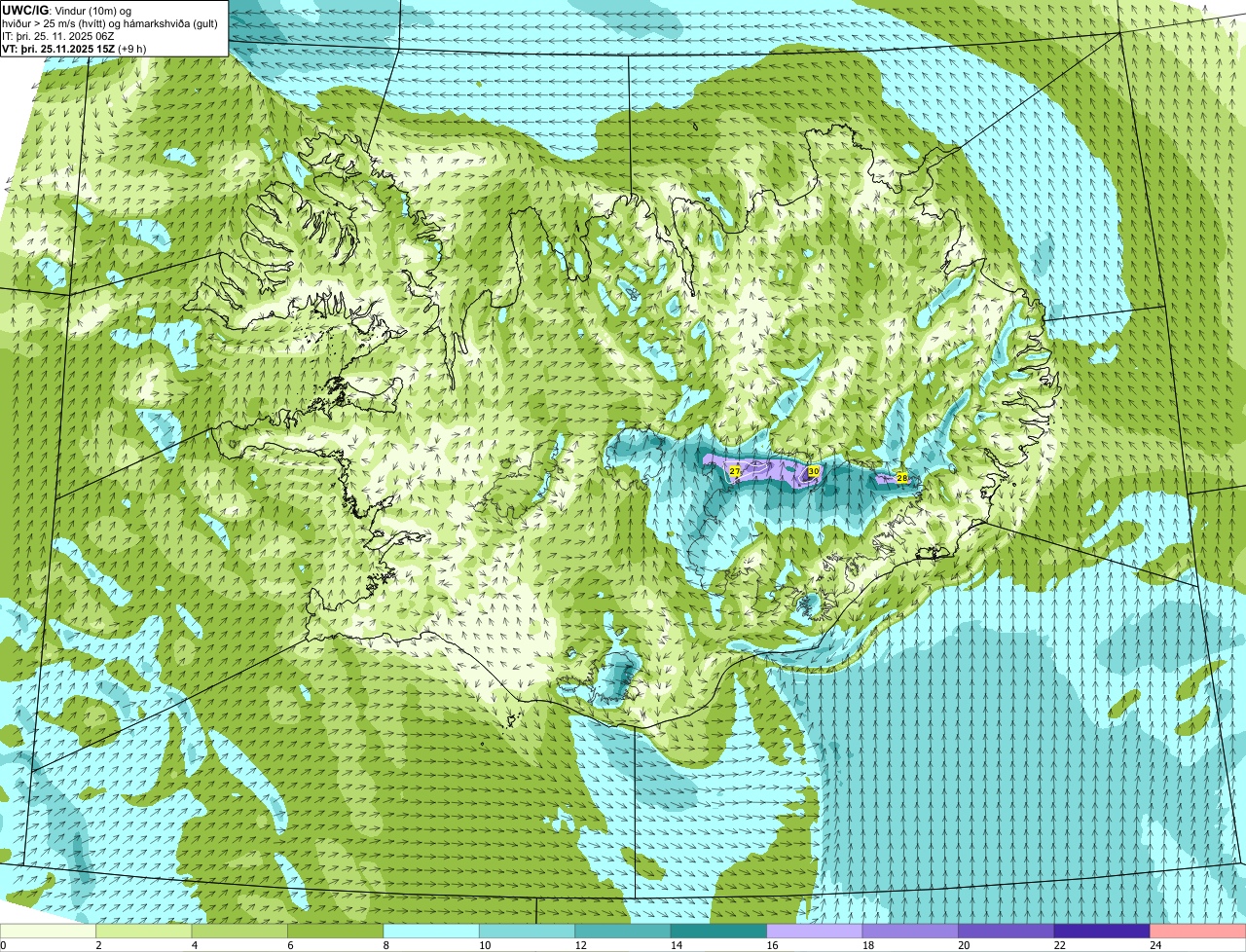Click the legend tick label '0'
The height and width of the screenshot is (952, 1246).
[x=3, y=944]
